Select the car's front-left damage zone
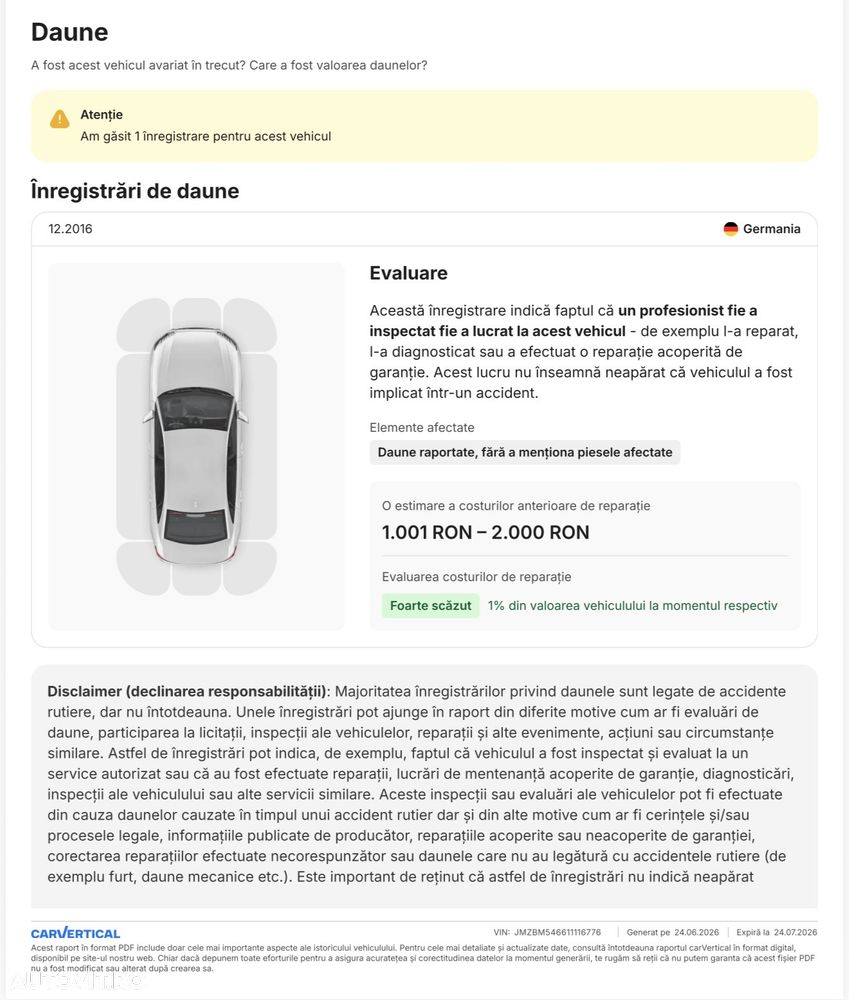This screenshot has height=1000, width=849. tap(143, 324)
